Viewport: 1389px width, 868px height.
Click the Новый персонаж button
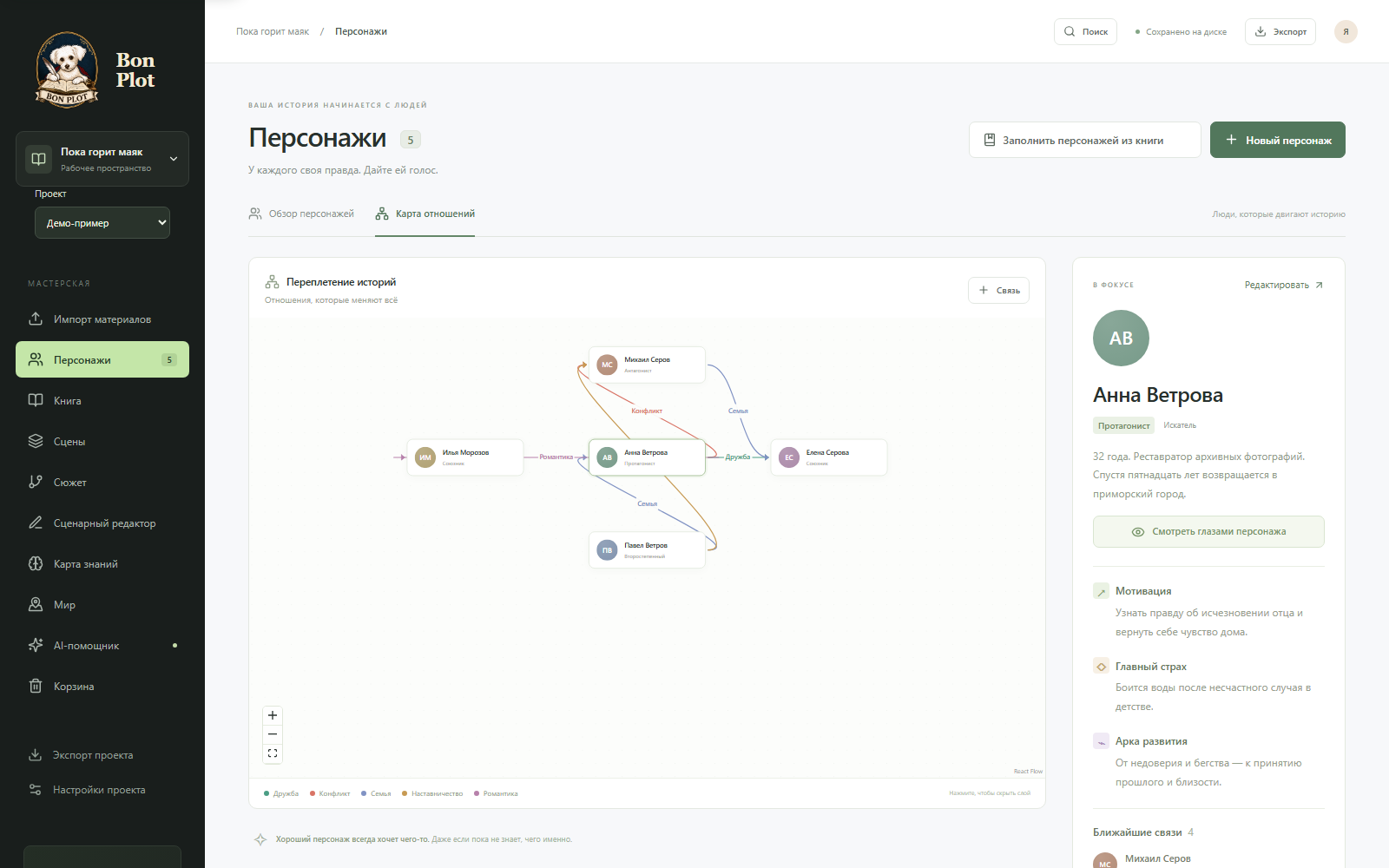point(1278,140)
